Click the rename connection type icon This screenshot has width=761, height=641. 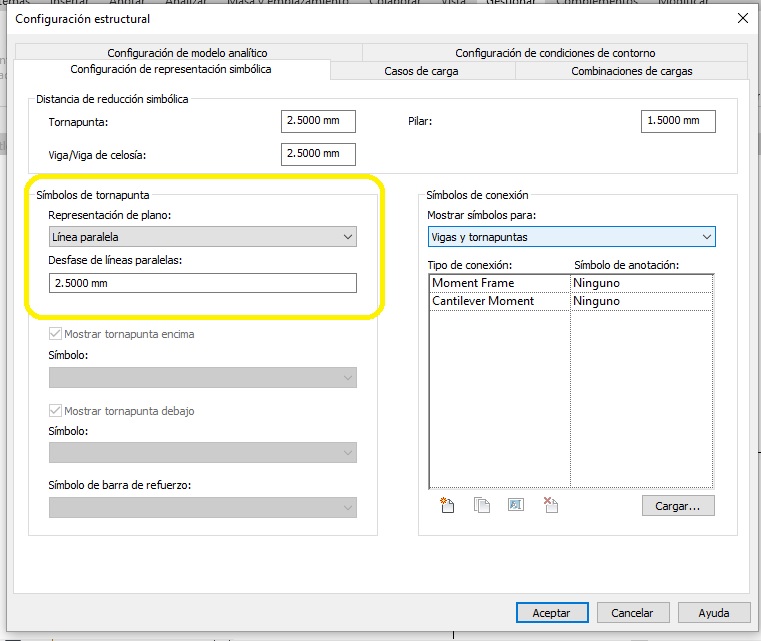point(516,505)
